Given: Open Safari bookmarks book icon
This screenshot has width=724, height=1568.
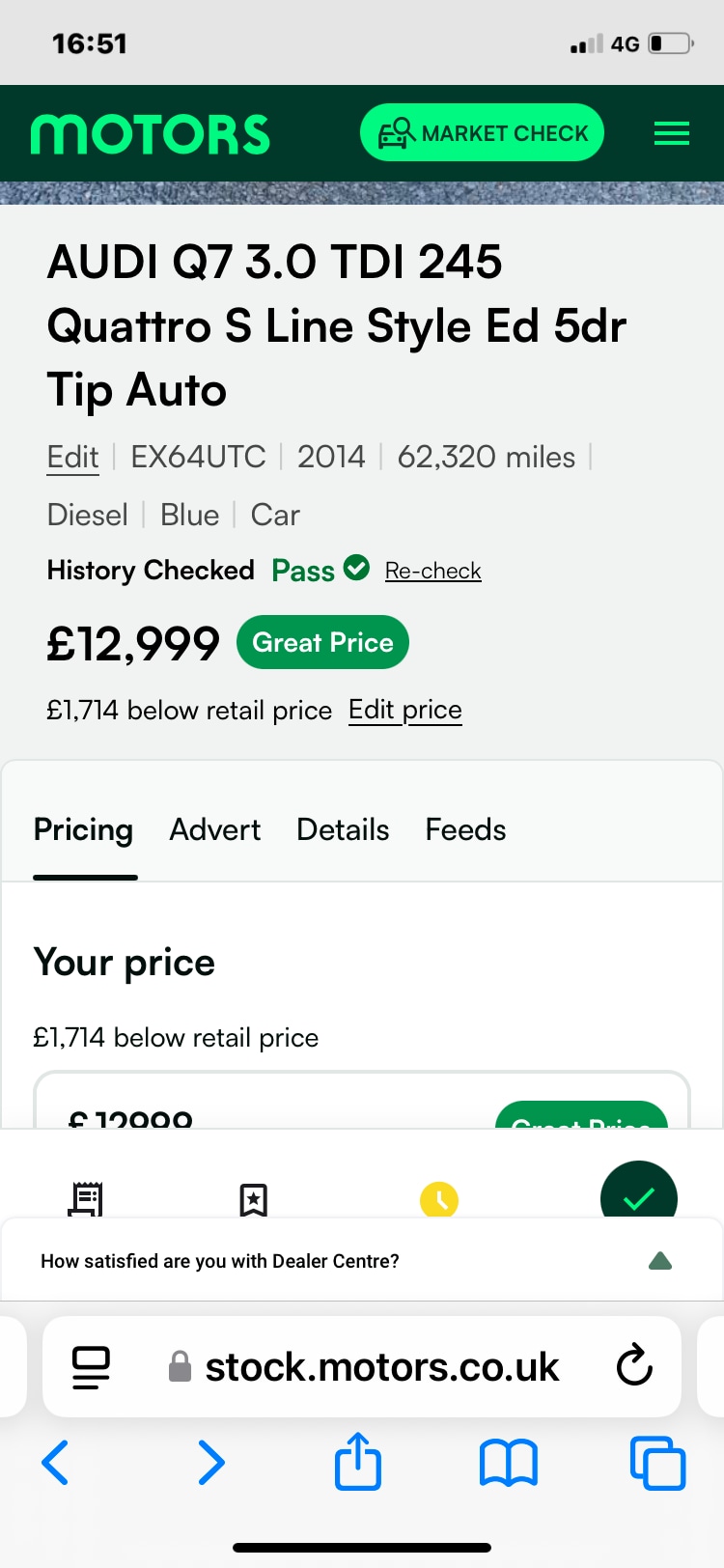Looking at the screenshot, I should (509, 1463).
